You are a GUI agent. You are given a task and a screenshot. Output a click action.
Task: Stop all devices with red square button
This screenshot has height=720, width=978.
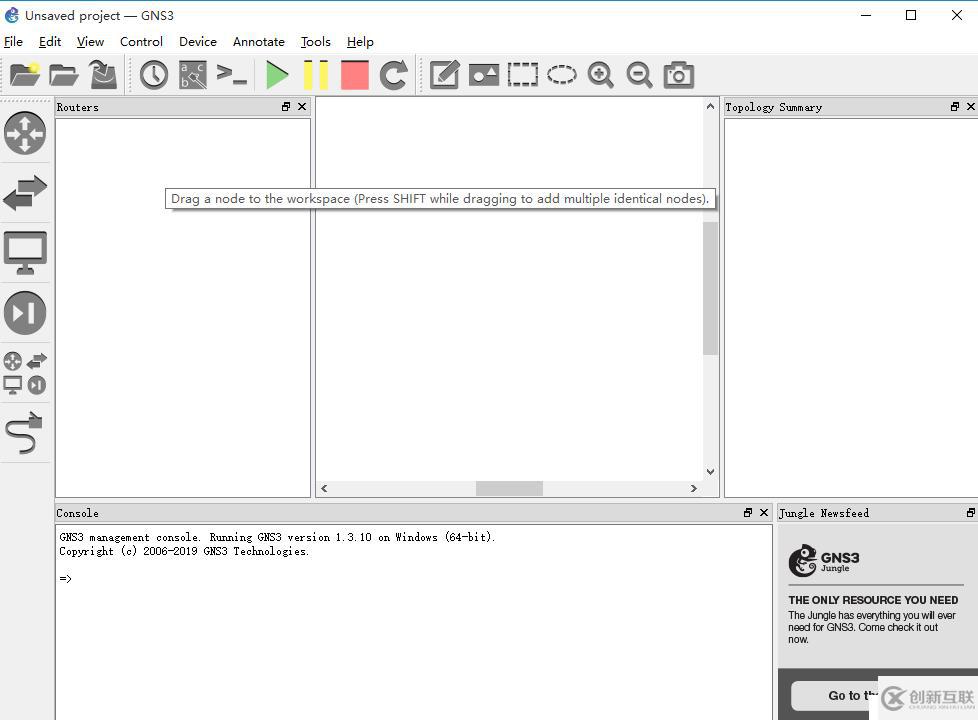[355, 75]
